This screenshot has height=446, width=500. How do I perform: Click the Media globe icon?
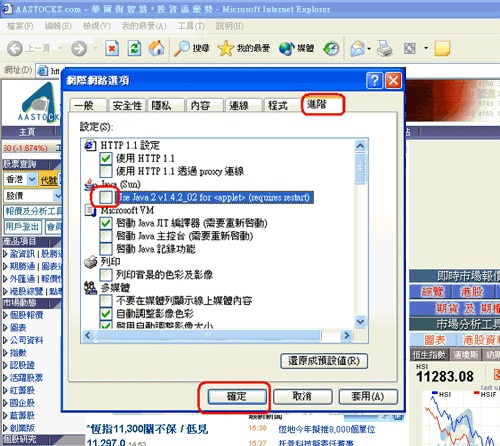286,49
